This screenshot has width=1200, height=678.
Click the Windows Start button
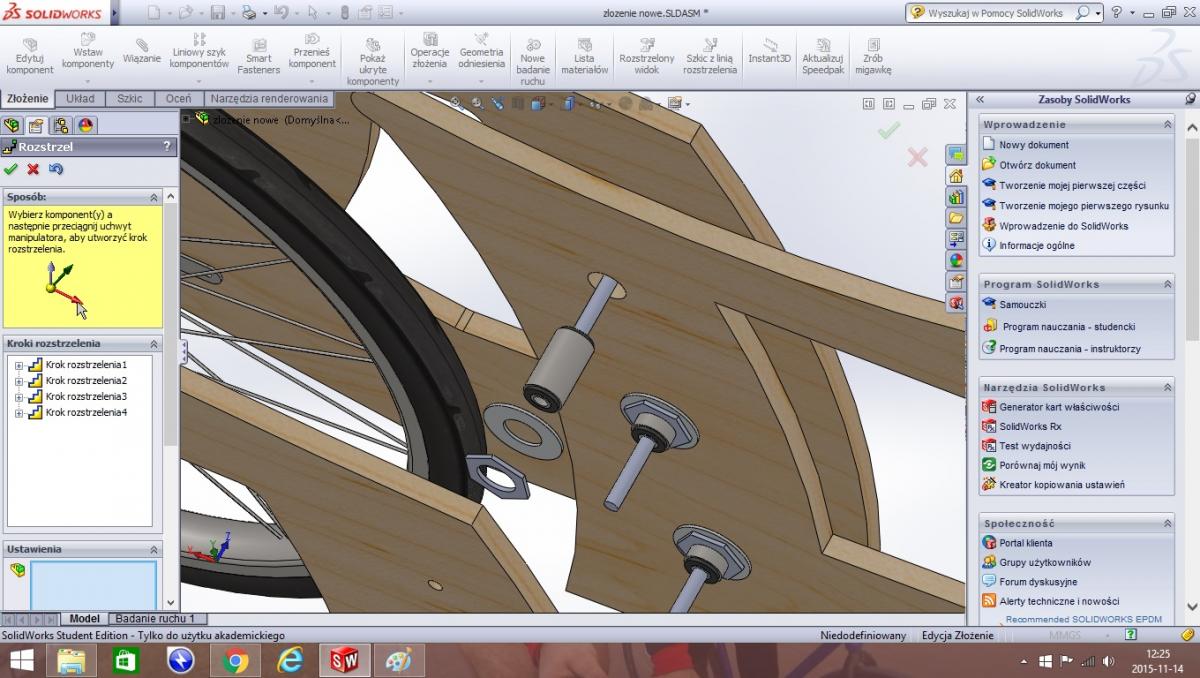pos(22,660)
